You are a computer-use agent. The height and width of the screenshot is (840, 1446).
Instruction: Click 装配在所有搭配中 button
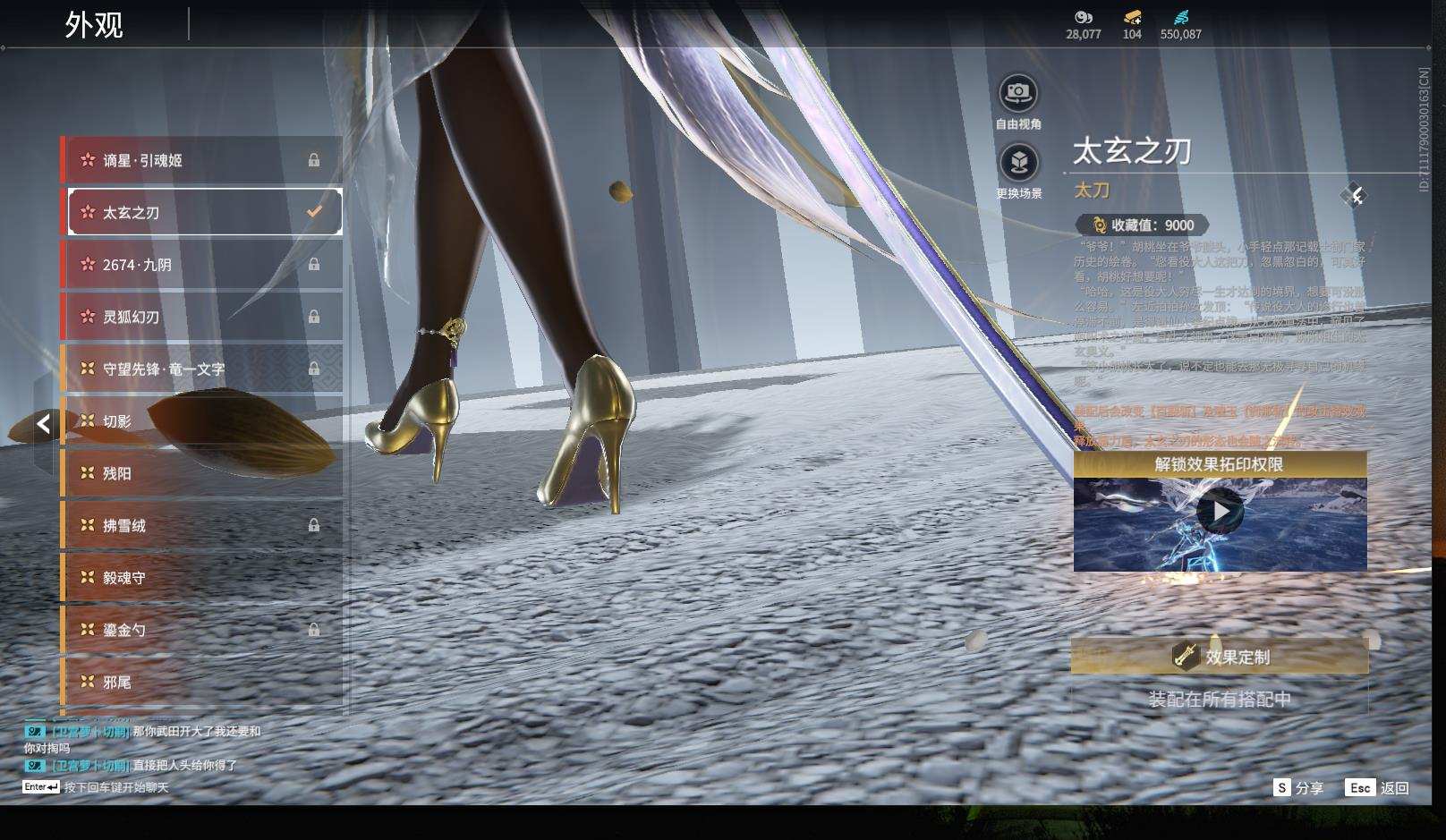click(x=1220, y=699)
